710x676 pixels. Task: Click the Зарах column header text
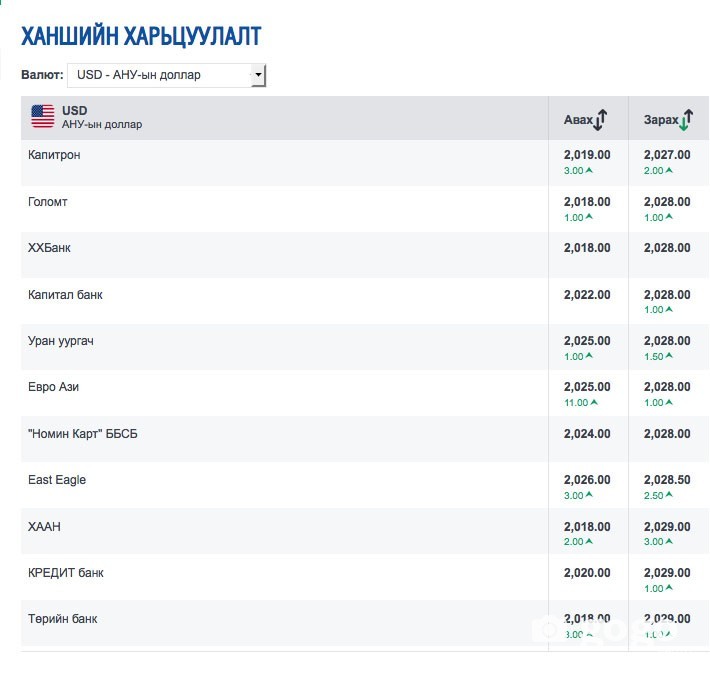[661, 120]
